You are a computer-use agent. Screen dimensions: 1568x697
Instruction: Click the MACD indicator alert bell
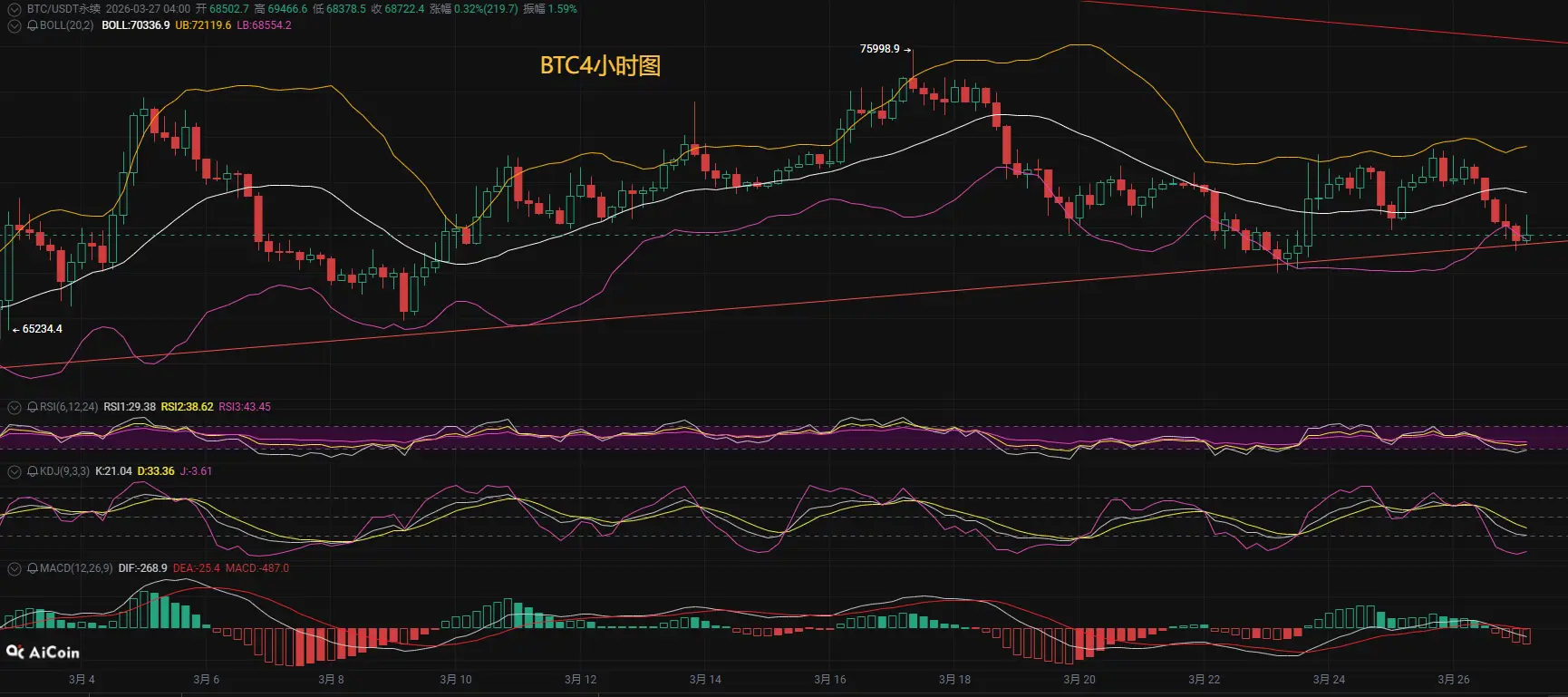pyautogui.click(x=33, y=568)
